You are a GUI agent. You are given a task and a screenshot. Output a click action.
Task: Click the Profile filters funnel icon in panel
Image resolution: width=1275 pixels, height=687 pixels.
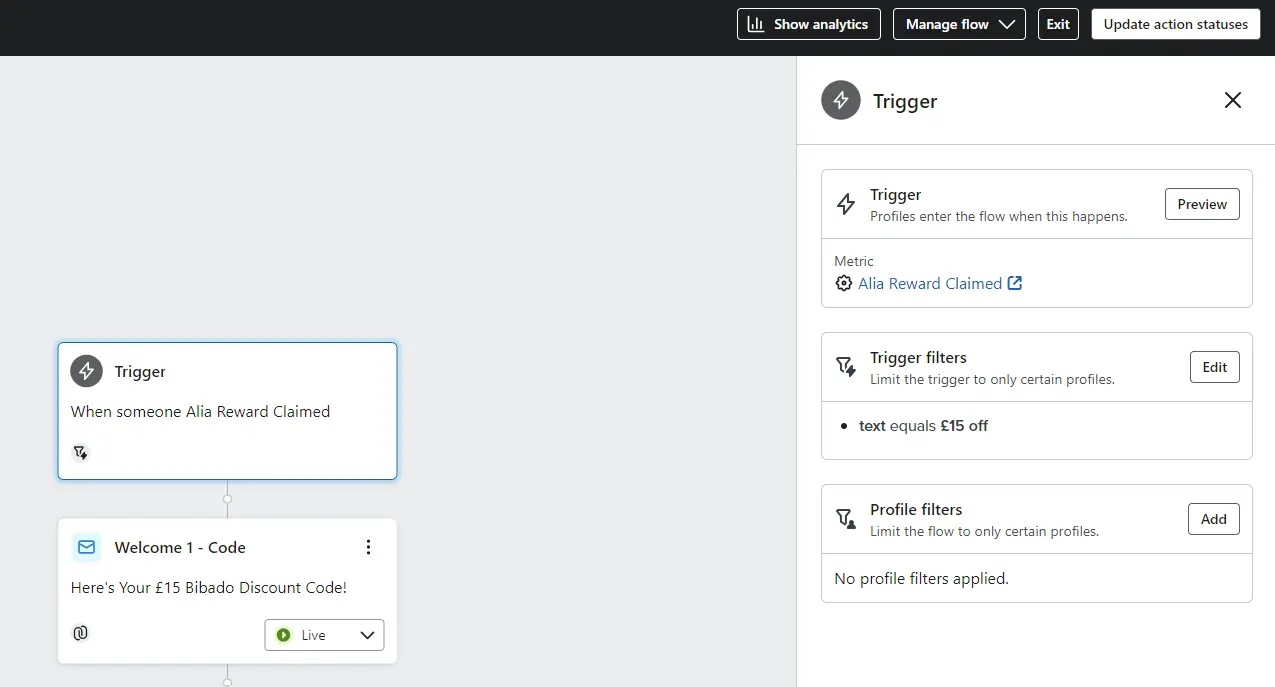coord(846,518)
